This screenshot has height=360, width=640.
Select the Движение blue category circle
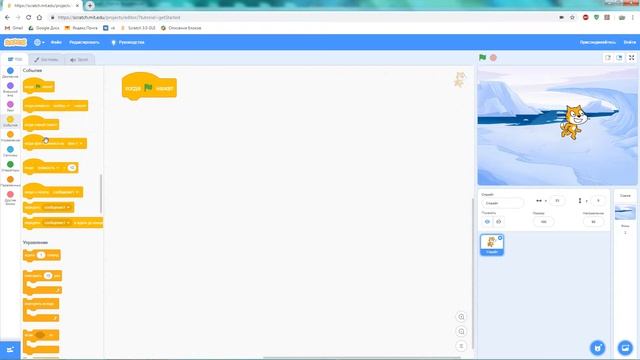(10, 71)
